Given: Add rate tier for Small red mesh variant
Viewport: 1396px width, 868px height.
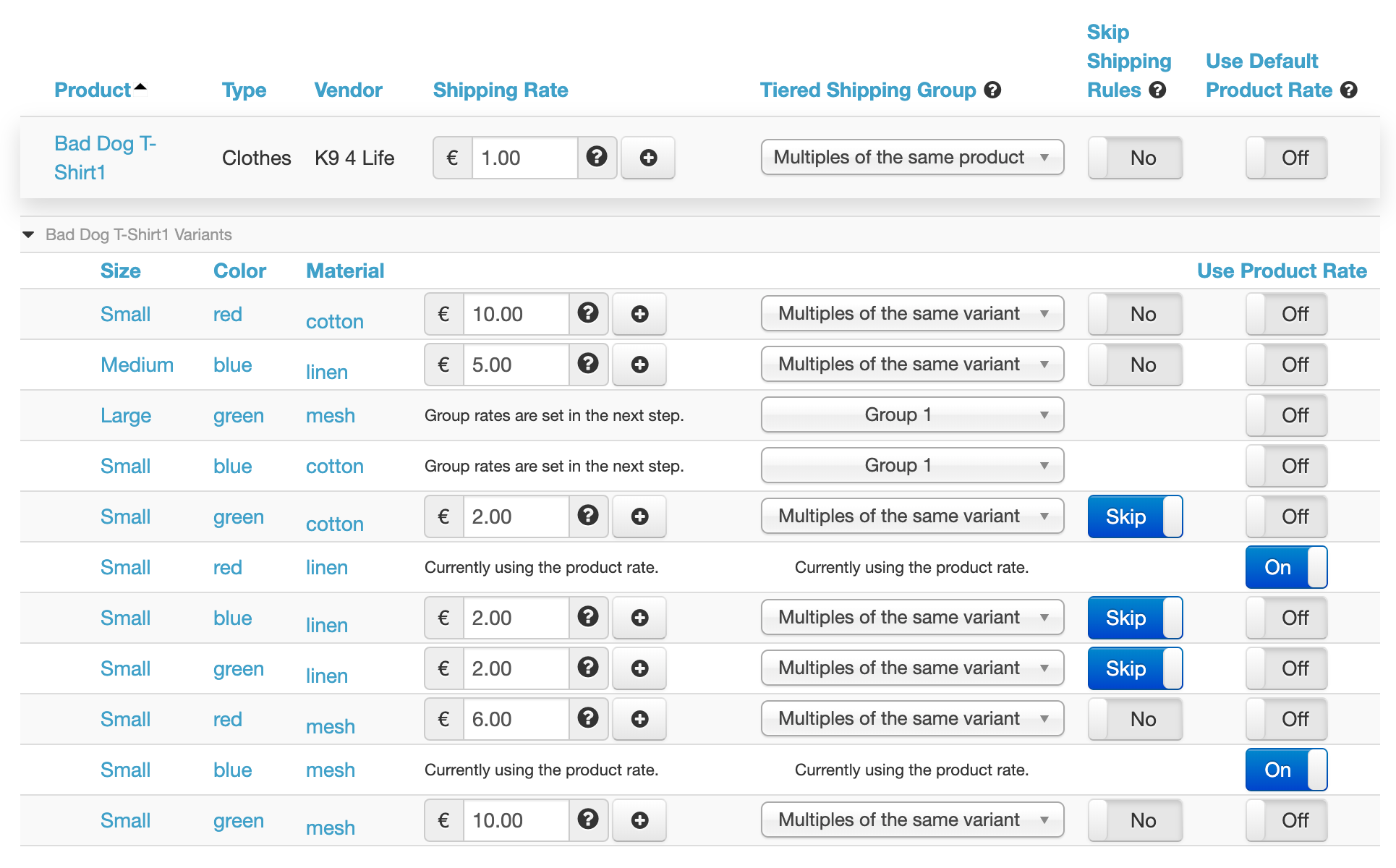Looking at the screenshot, I should coord(639,719).
